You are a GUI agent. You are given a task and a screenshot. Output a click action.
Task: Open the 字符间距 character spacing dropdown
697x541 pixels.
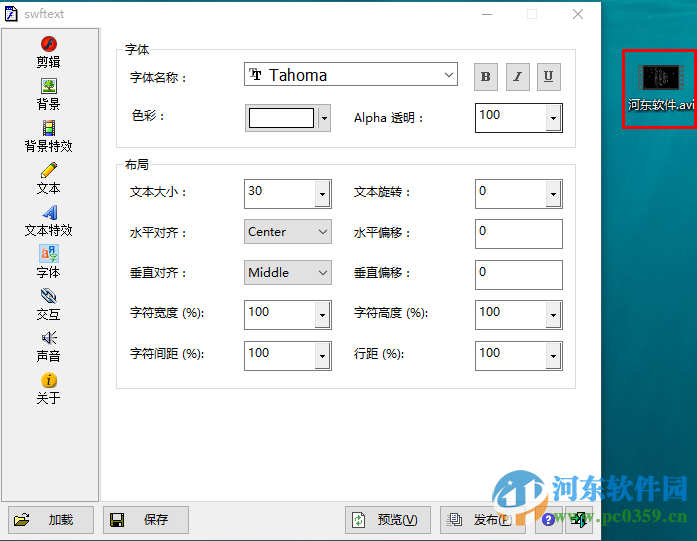(x=322, y=356)
